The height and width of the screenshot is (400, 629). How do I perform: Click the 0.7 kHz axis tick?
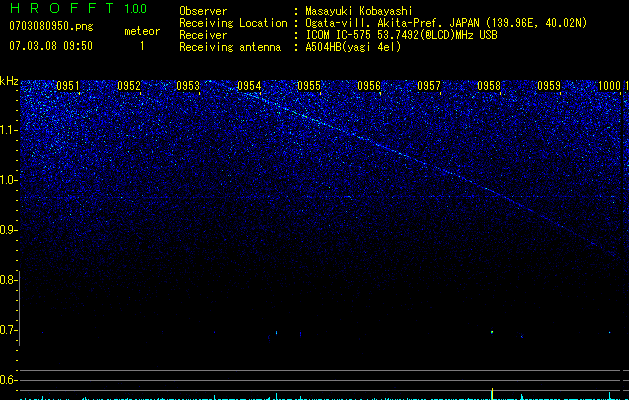click(9, 330)
